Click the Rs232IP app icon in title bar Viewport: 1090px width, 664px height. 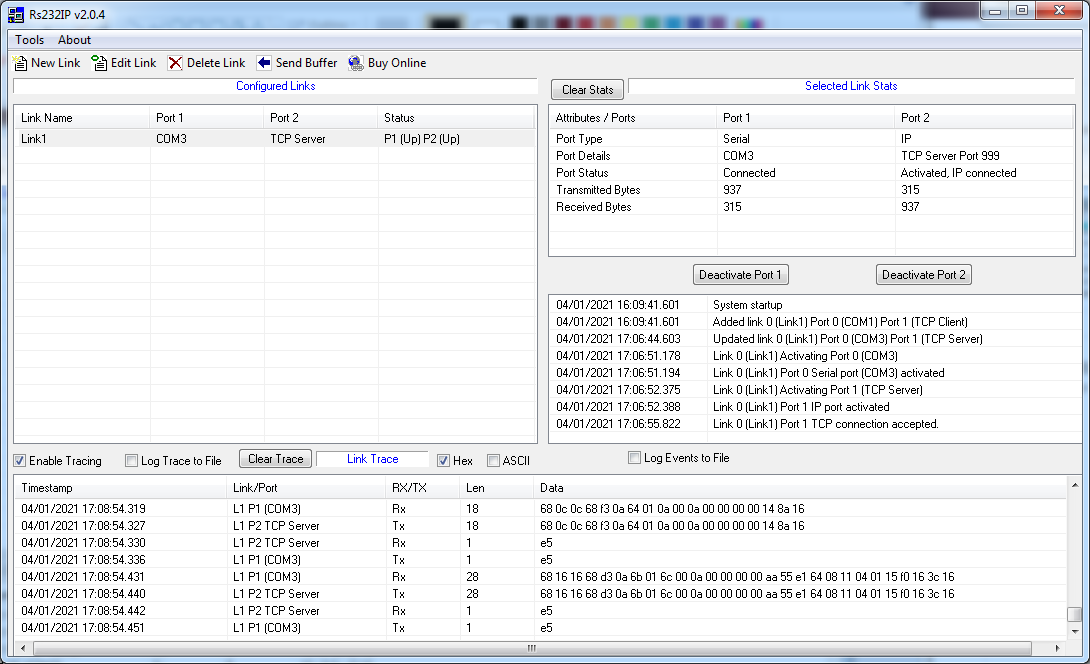pos(15,11)
